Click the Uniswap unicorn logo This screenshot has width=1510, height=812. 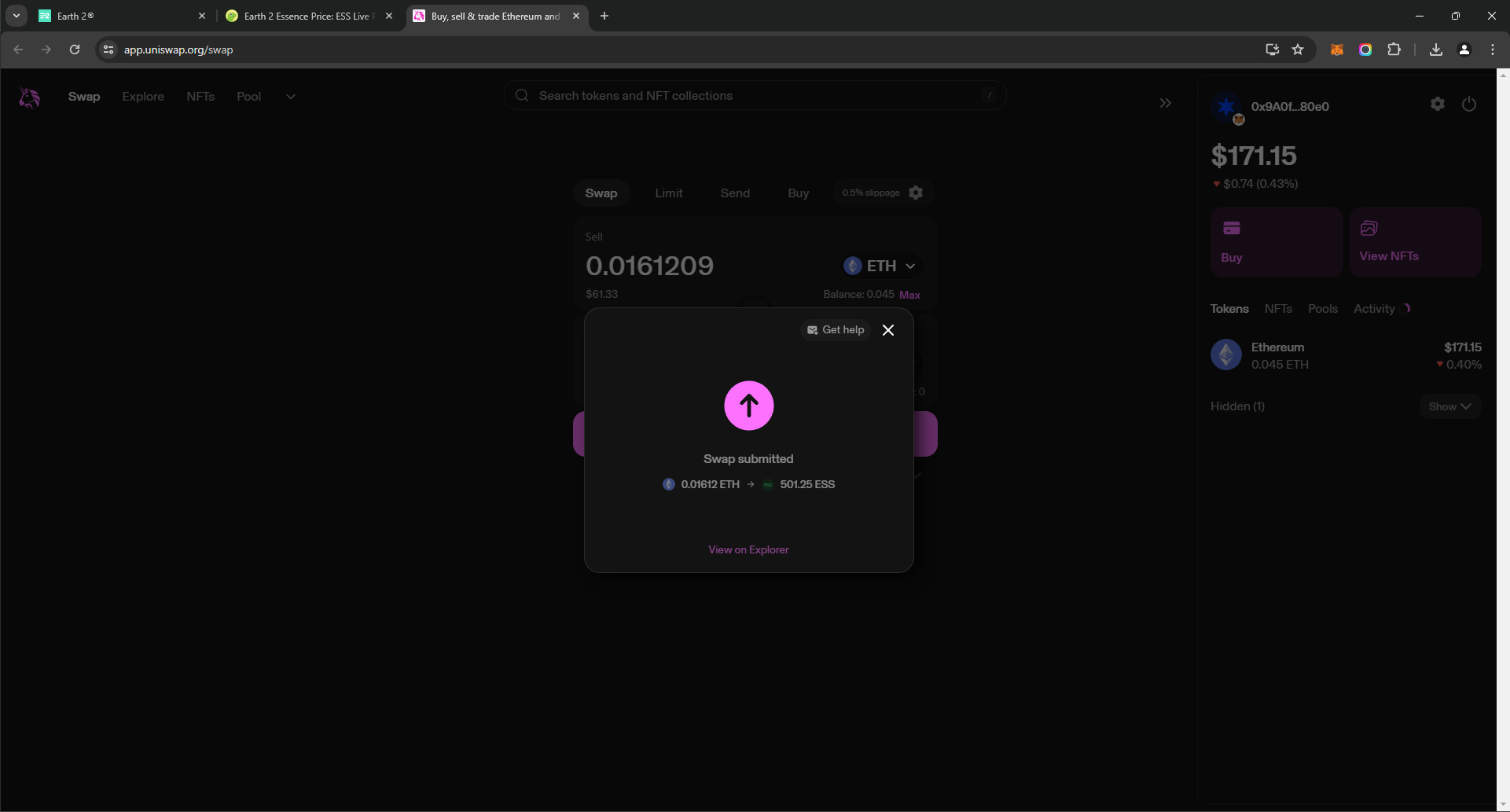click(x=30, y=97)
